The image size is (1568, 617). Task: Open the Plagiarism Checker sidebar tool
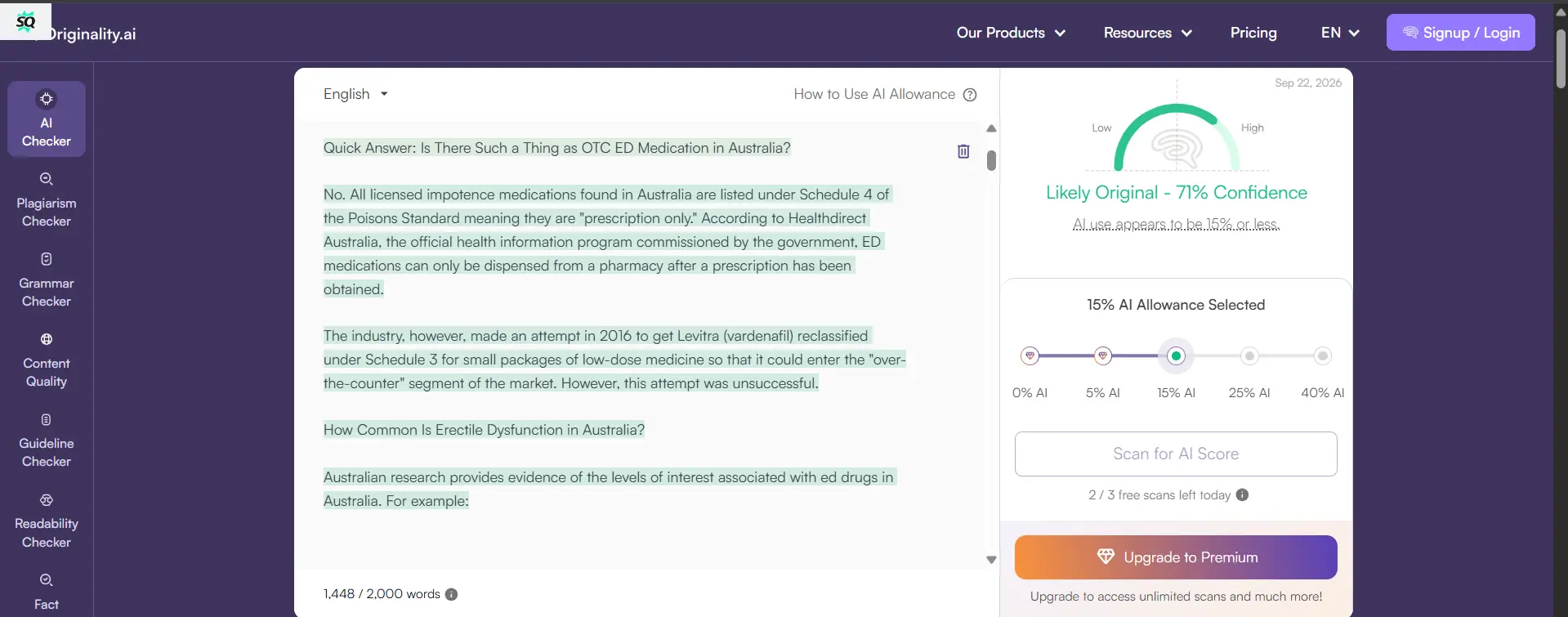point(47,200)
